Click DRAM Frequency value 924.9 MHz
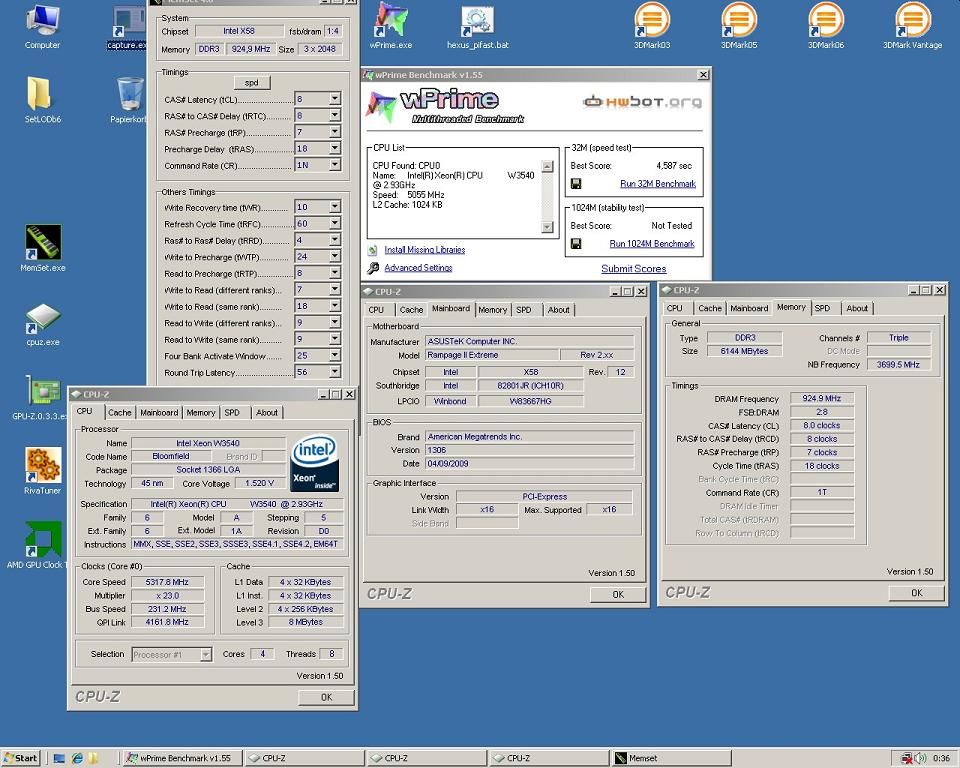Image resolution: width=960 pixels, height=768 pixels. [x=822, y=399]
